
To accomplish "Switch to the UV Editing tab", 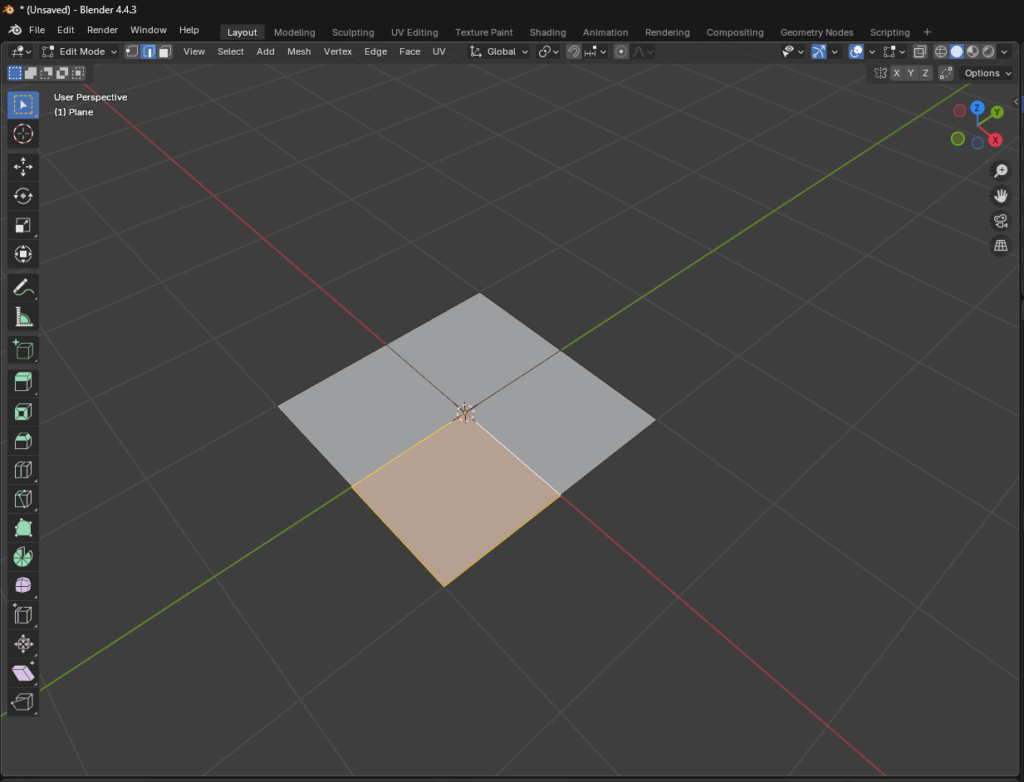I will (x=414, y=32).
